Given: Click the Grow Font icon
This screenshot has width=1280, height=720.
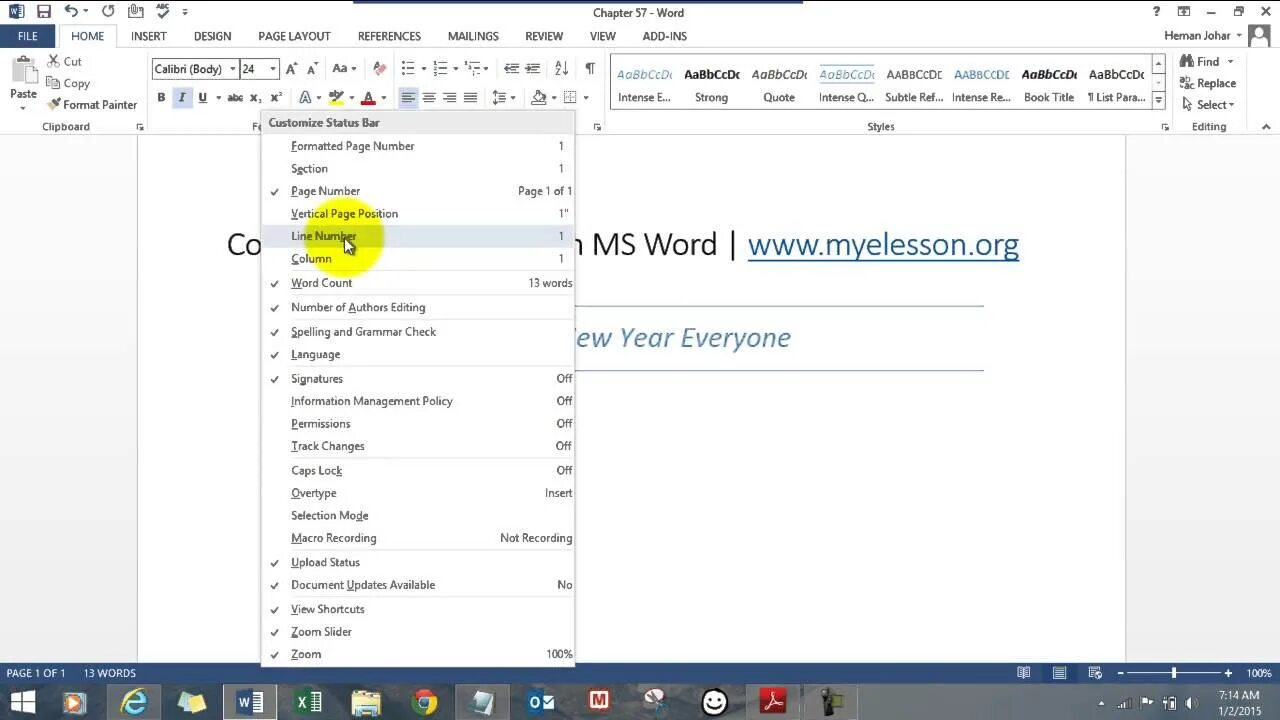Looking at the screenshot, I should [291, 69].
